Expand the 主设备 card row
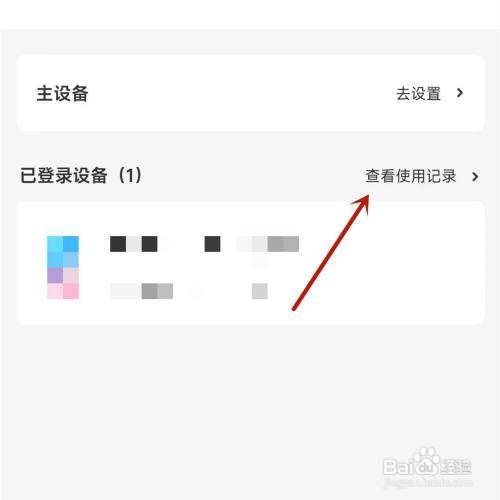The height and width of the screenshot is (500, 500). [x=250, y=93]
